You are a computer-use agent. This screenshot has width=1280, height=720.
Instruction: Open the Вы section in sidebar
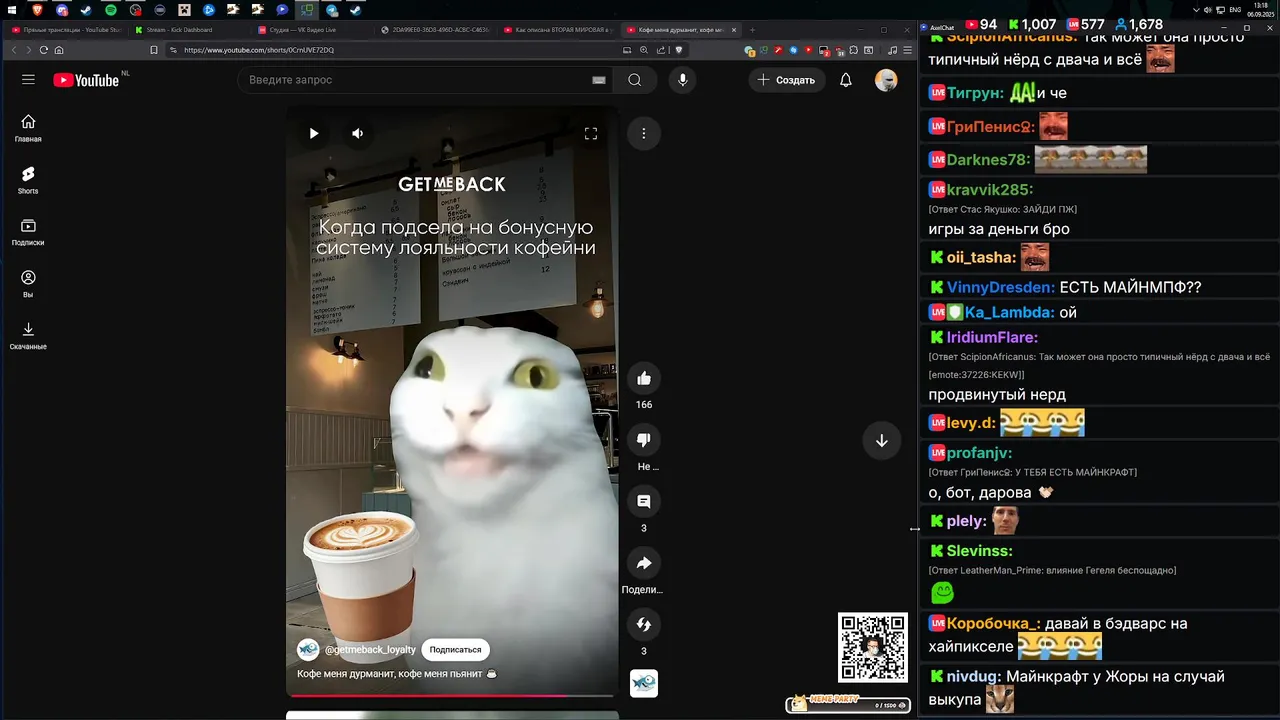(28, 284)
